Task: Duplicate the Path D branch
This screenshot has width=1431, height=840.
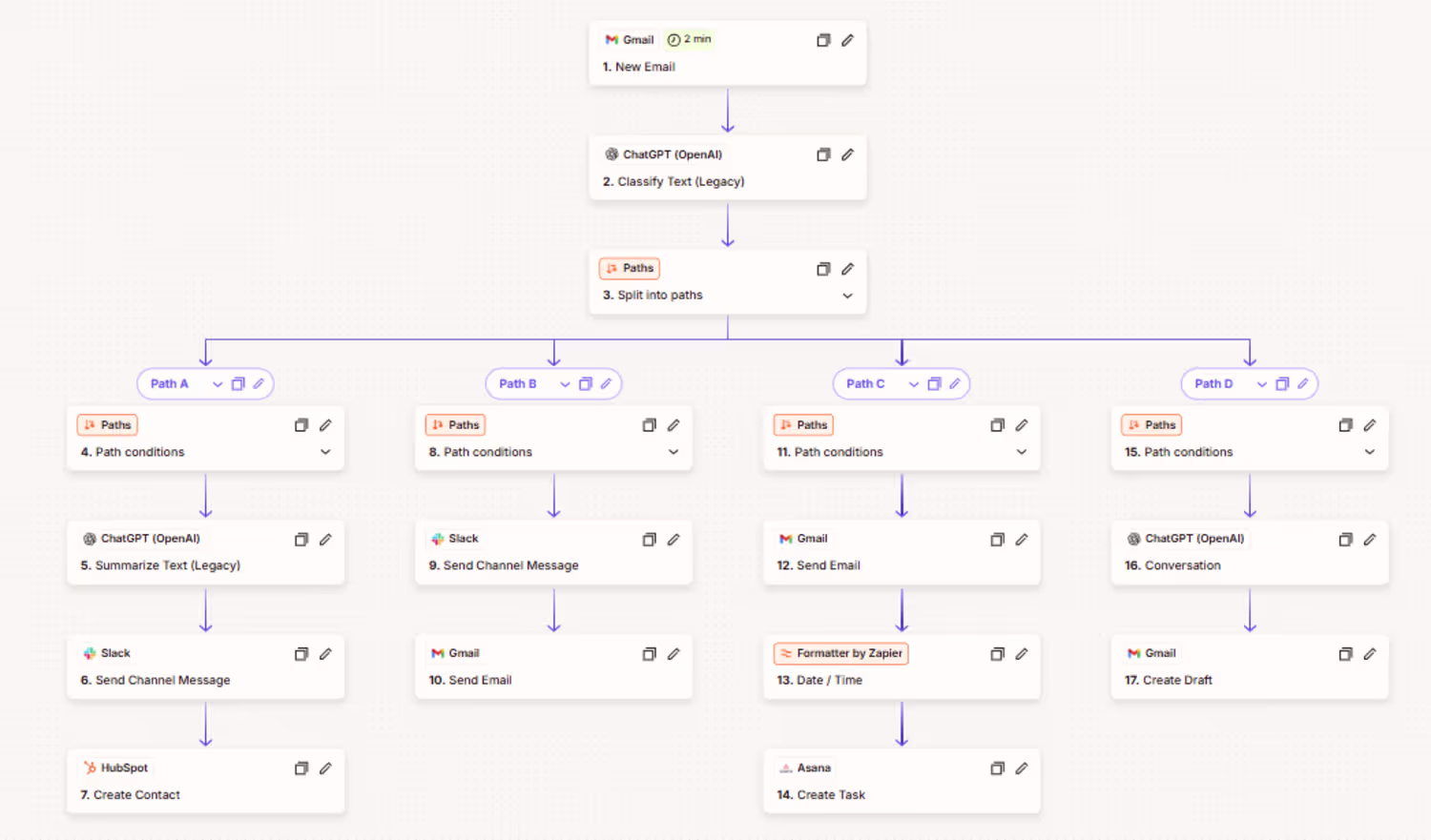Action: point(1282,383)
